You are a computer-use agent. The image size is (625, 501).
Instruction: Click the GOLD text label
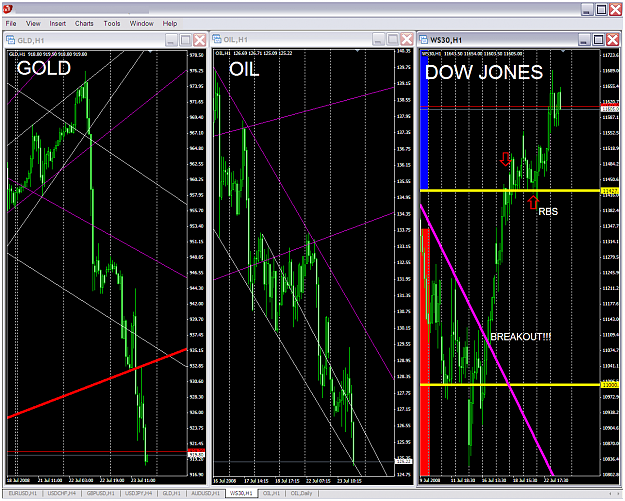[x=44, y=68]
